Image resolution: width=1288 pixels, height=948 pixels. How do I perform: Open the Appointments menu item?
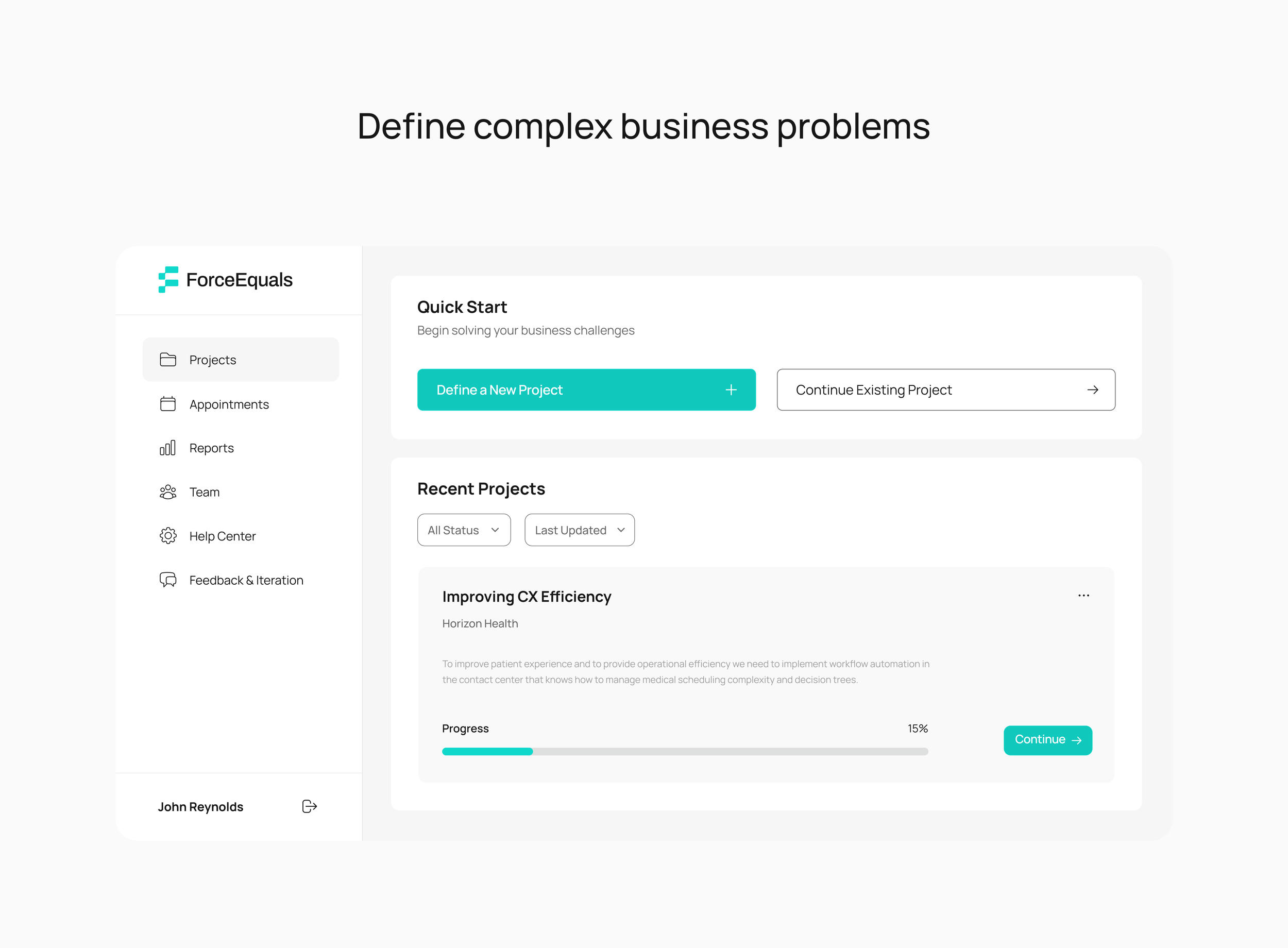pyautogui.click(x=229, y=404)
